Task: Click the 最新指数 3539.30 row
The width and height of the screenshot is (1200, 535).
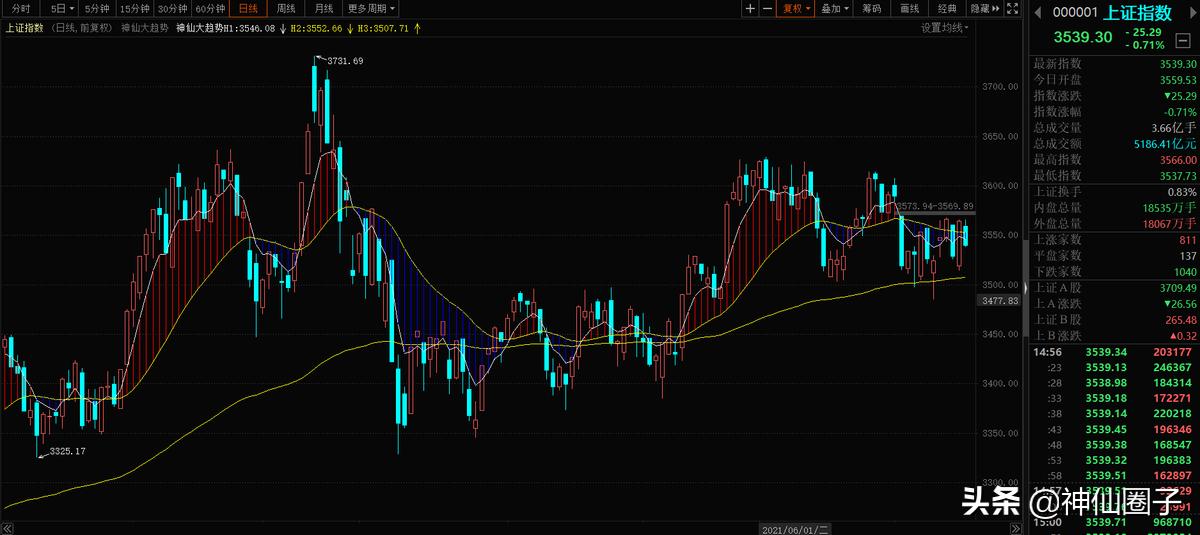Action: point(1114,64)
